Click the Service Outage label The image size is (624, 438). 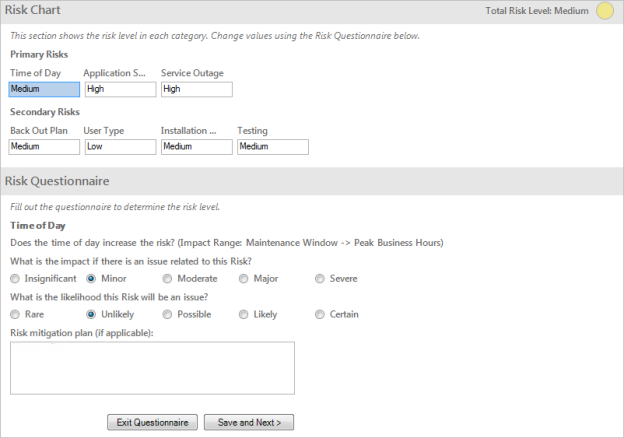(192, 73)
